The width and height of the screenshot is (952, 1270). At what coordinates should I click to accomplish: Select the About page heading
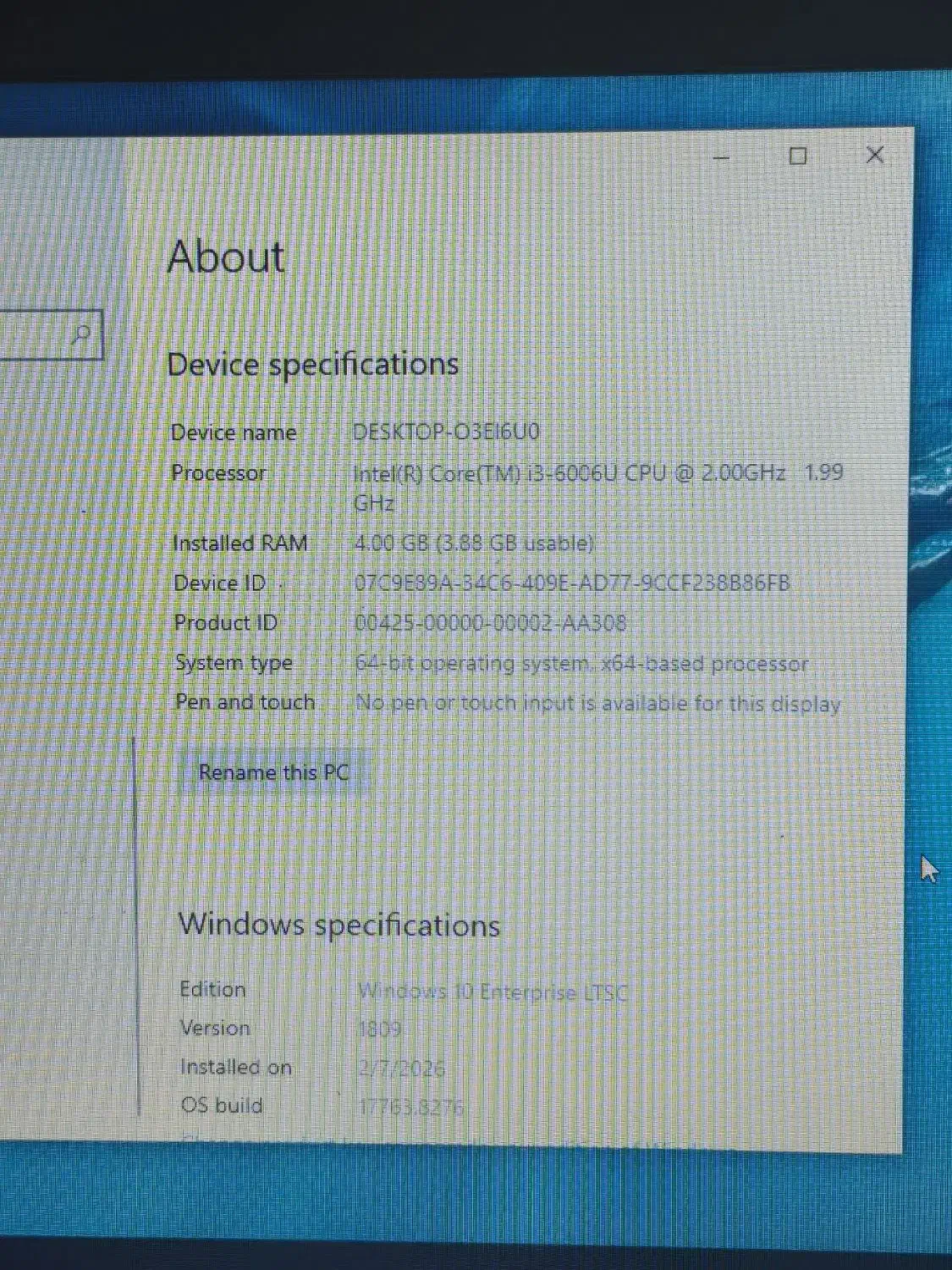[225, 257]
